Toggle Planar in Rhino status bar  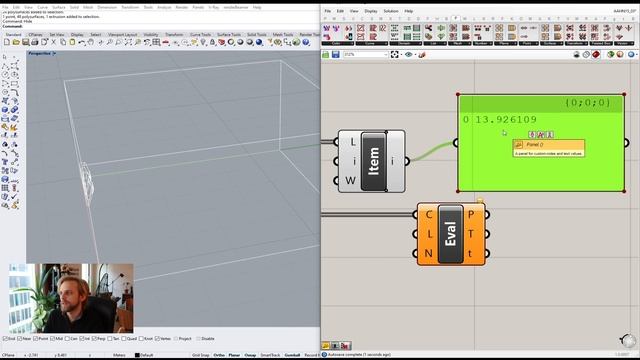click(x=234, y=355)
